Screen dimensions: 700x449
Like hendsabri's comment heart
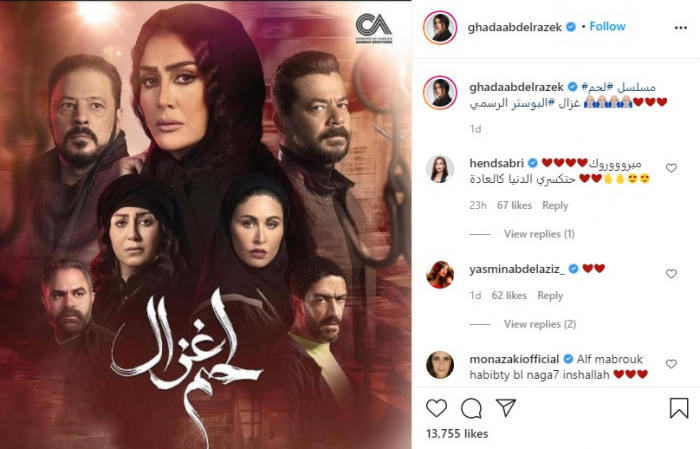[671, 168]
